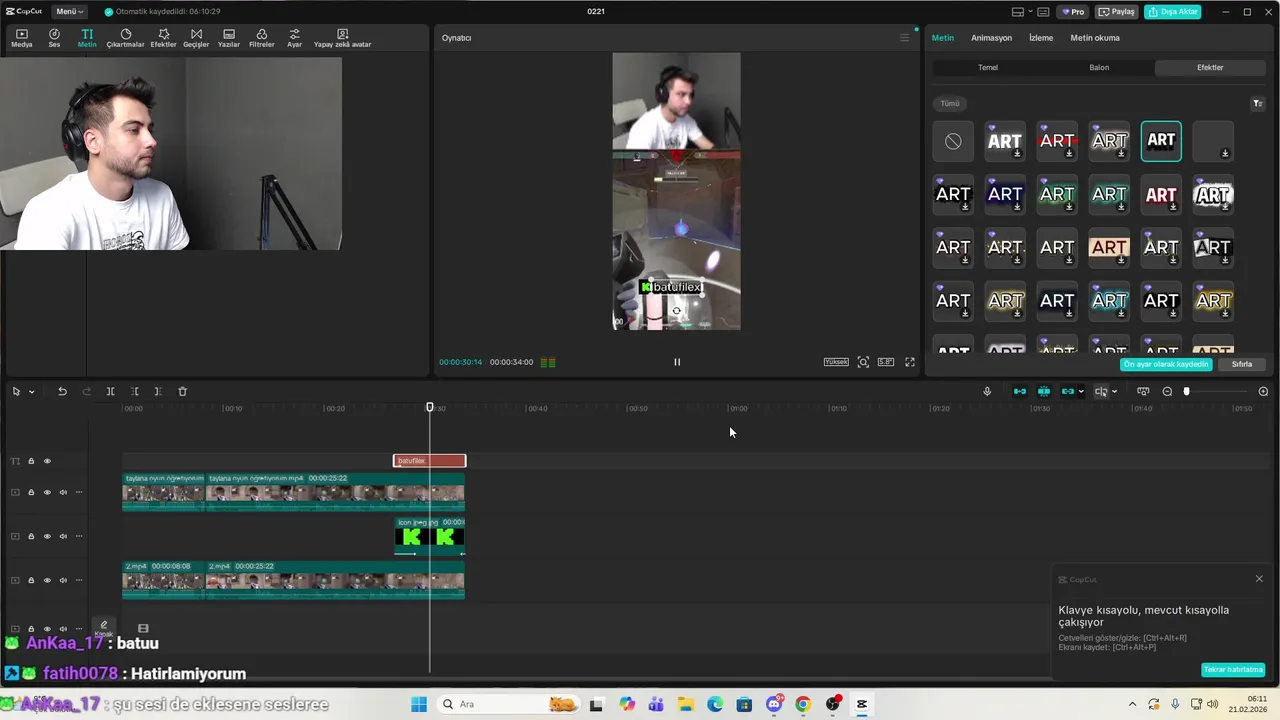Open the Yüksek quality dropdown
This screenshot has height=720, width=1280.
[x=836, y=362]
